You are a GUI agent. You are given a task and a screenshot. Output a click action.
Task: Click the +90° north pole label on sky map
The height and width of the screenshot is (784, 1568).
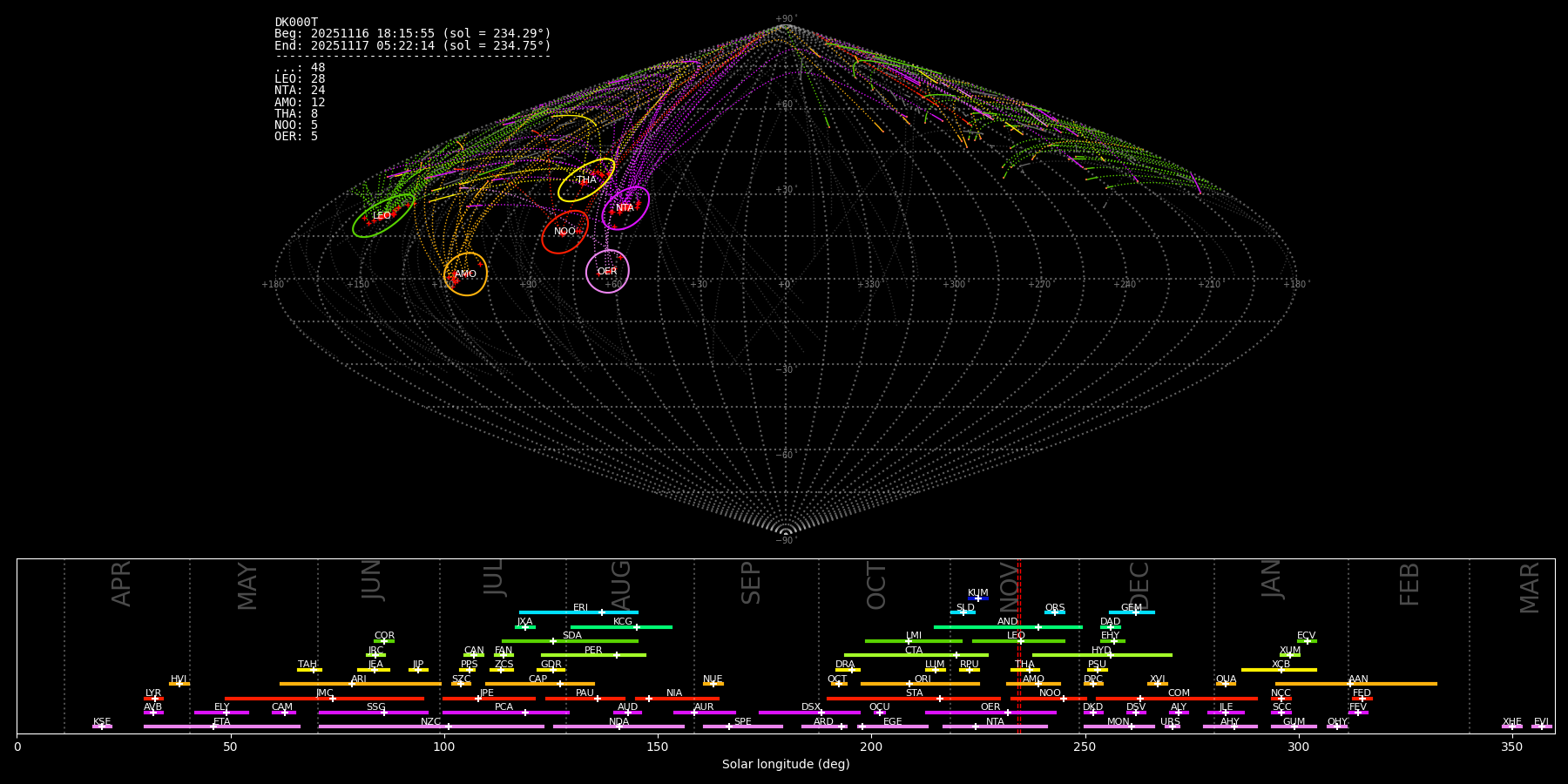(x=785, y=19)
